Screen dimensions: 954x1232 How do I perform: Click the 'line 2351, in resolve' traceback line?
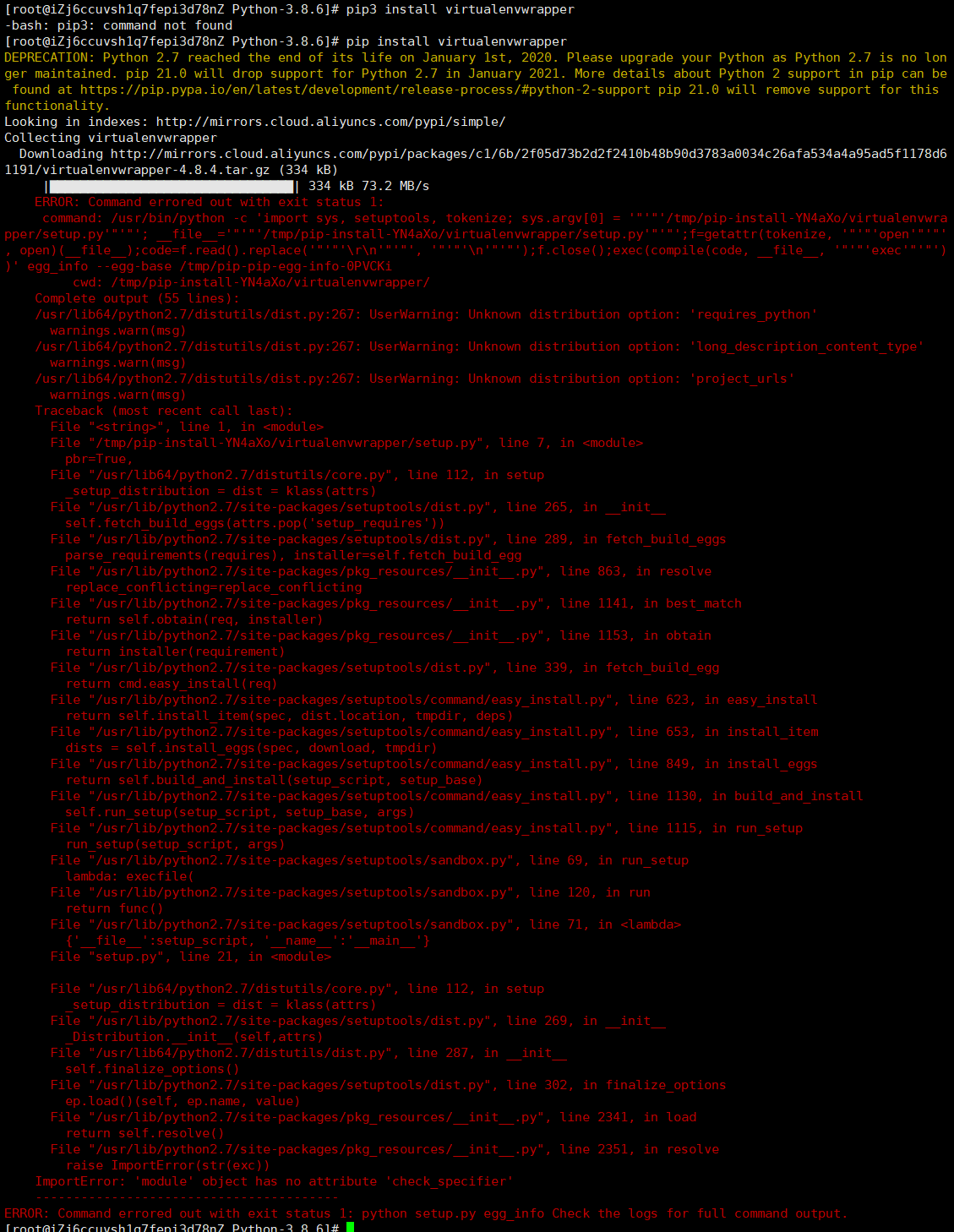pyautogui.click(x=384, y=1149)
